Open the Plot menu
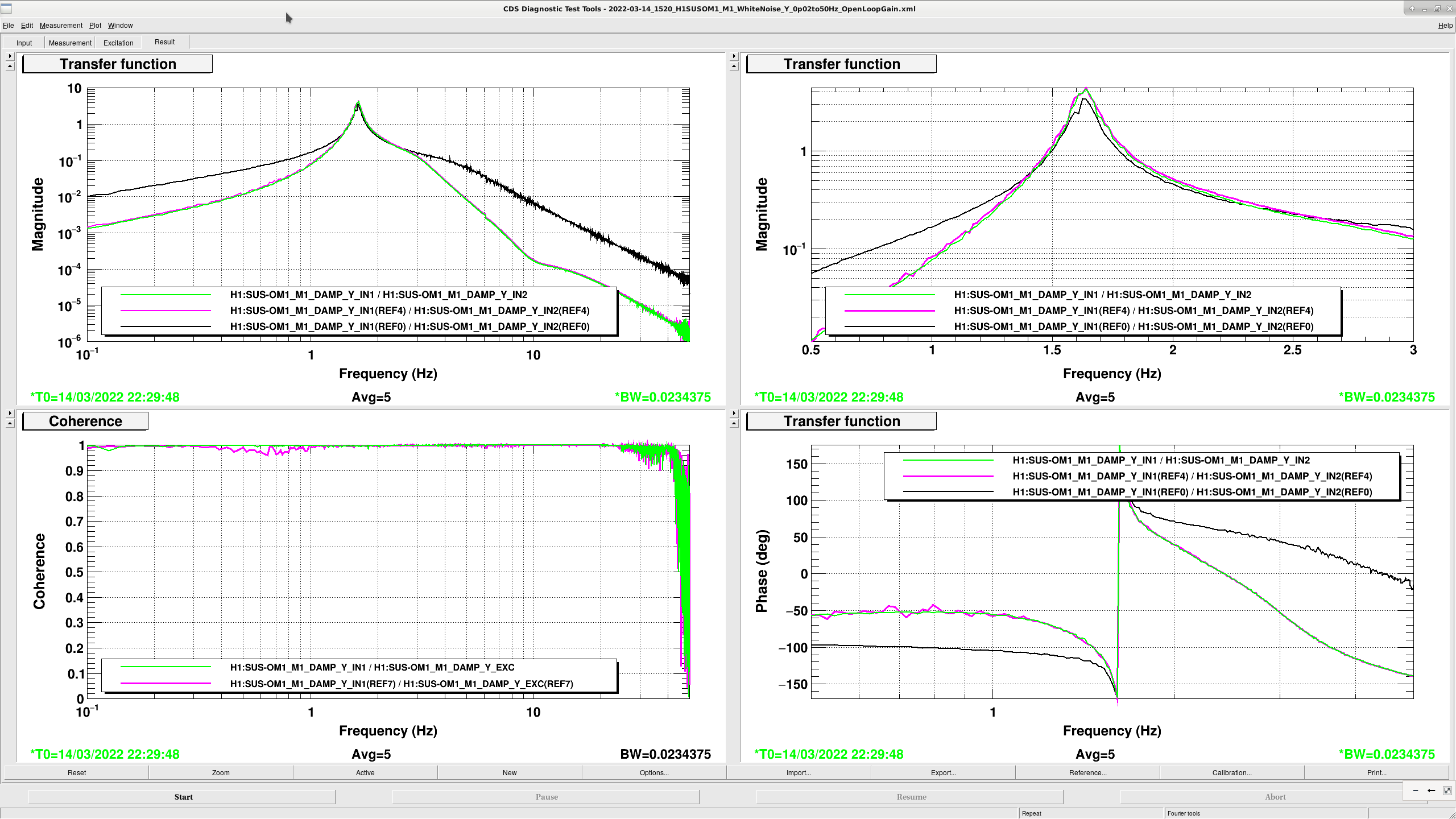The height and width of the screenshot is (819, 1456). (95, 26)
